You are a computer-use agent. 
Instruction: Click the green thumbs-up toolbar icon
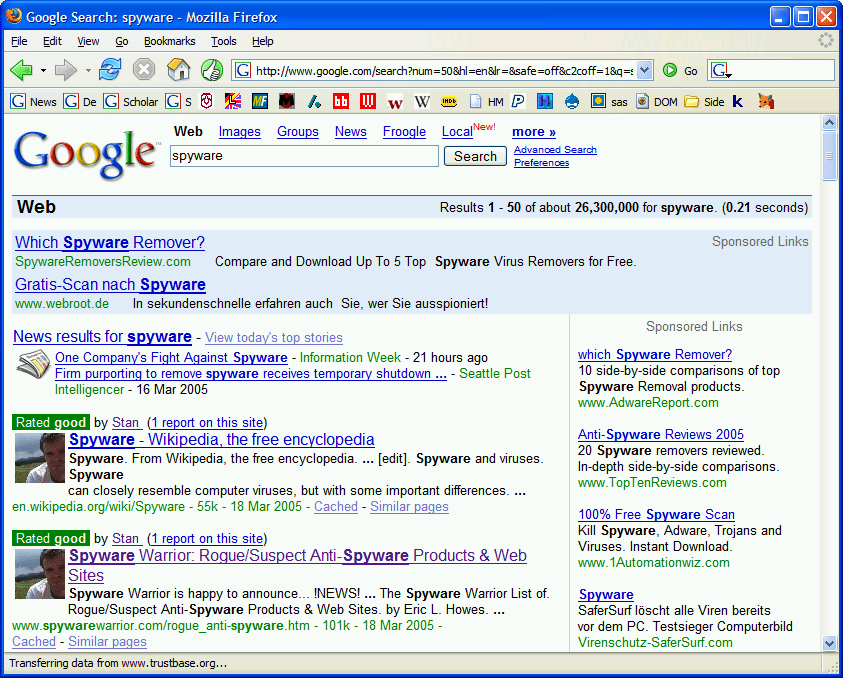tap(212, 70)
